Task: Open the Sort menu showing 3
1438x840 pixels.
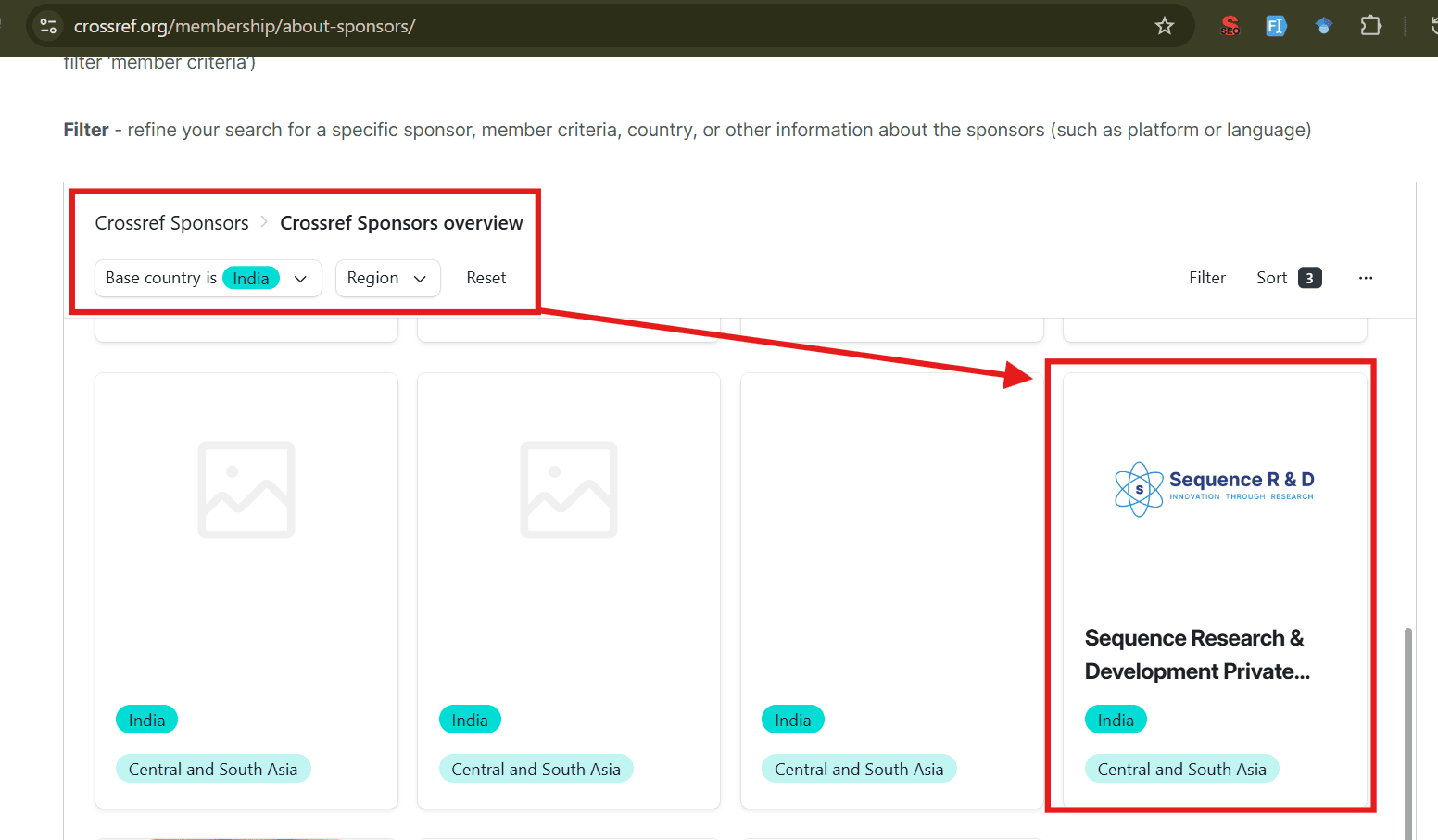Action: pyautogui.click(x=1289, y=278)
